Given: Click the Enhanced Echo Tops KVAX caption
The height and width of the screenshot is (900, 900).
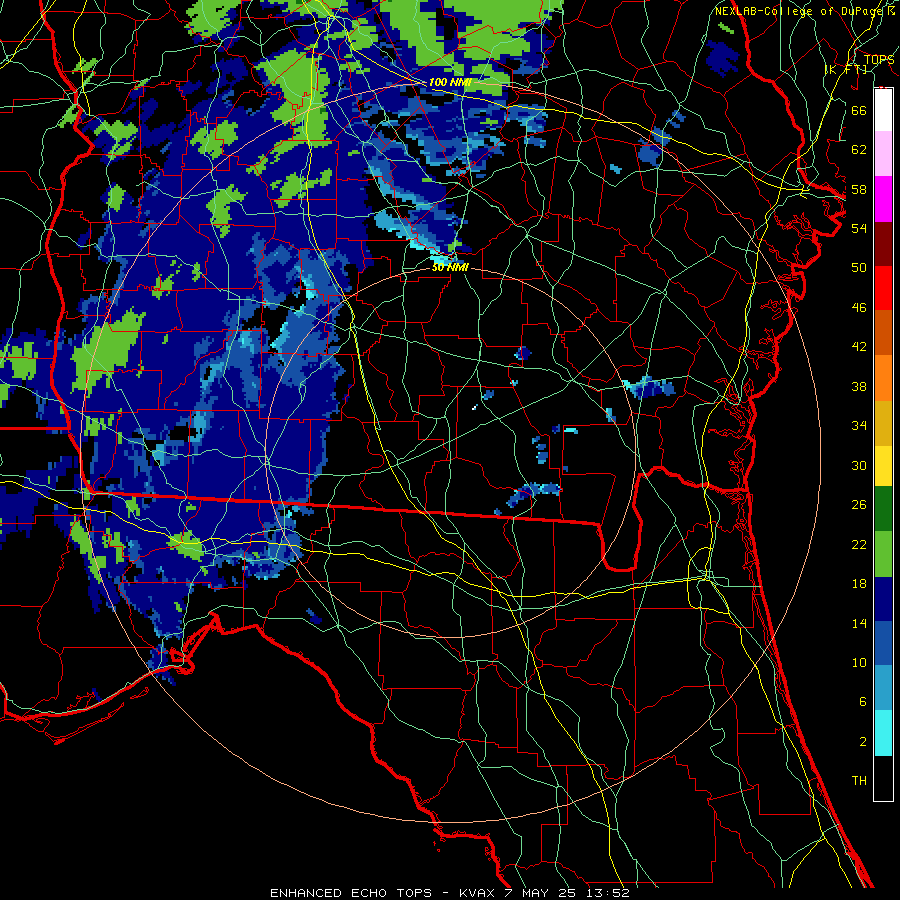Looking at the screenshot, I should click(450, 893).
